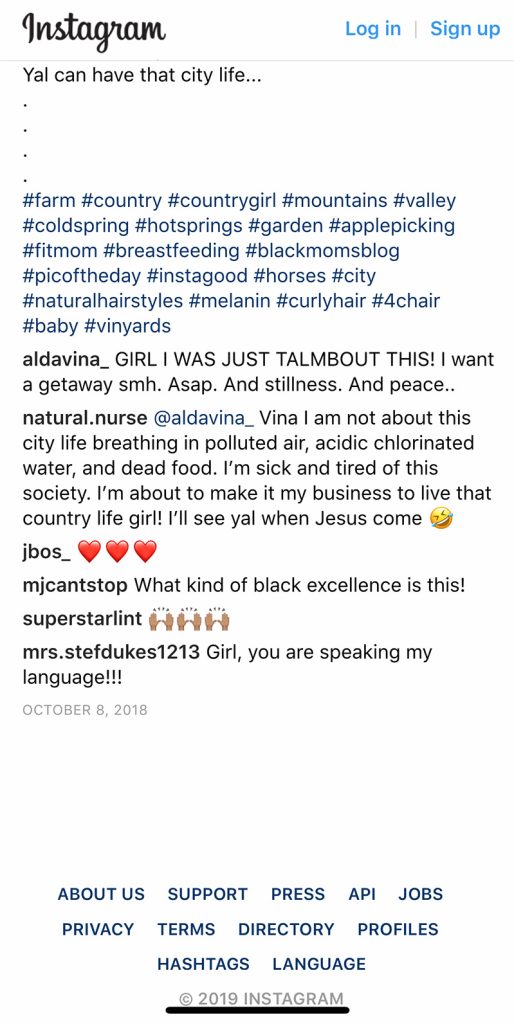The image size is (514, 1024).
Task: Visit the aldavina_ commenter profile
Action: (x=65, y=360)
